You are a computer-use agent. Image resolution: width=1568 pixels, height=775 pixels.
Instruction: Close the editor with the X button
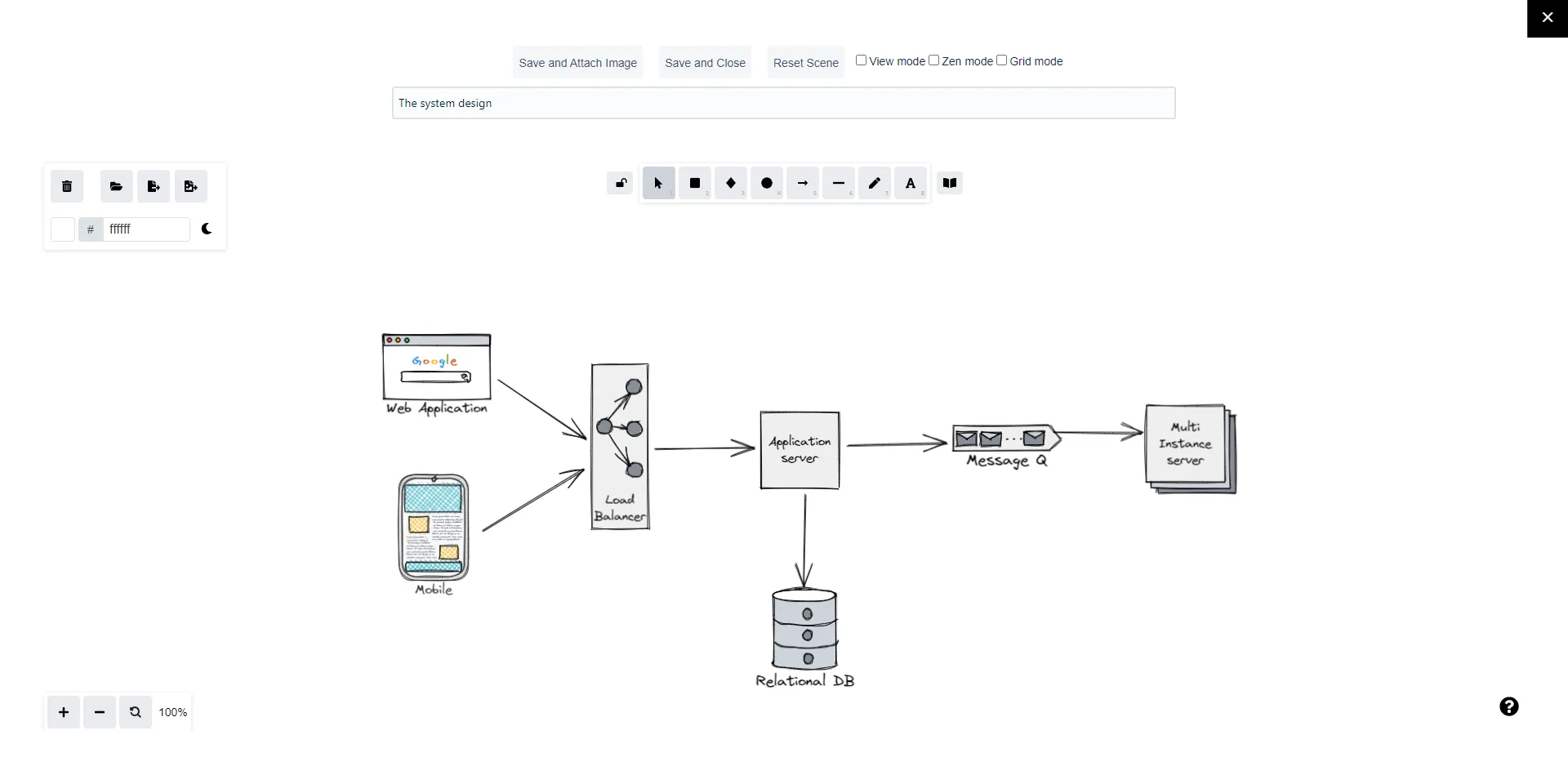pyautogui.click(x=1548, y=18)
